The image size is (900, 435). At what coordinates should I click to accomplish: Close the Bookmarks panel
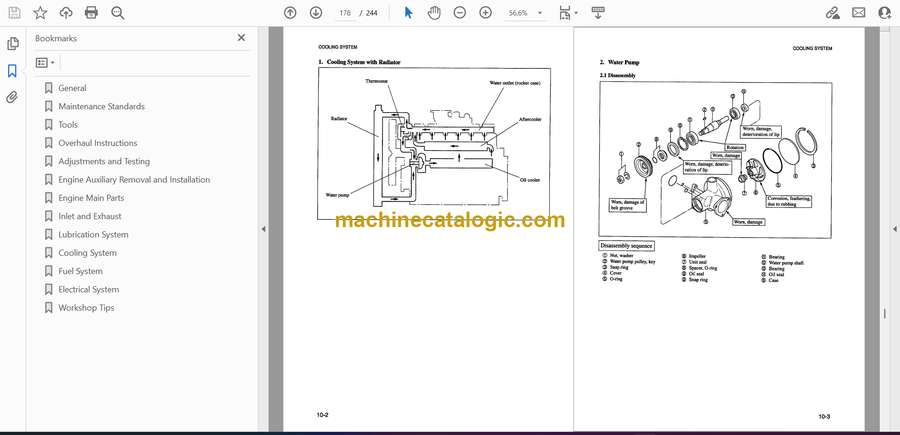241,38
